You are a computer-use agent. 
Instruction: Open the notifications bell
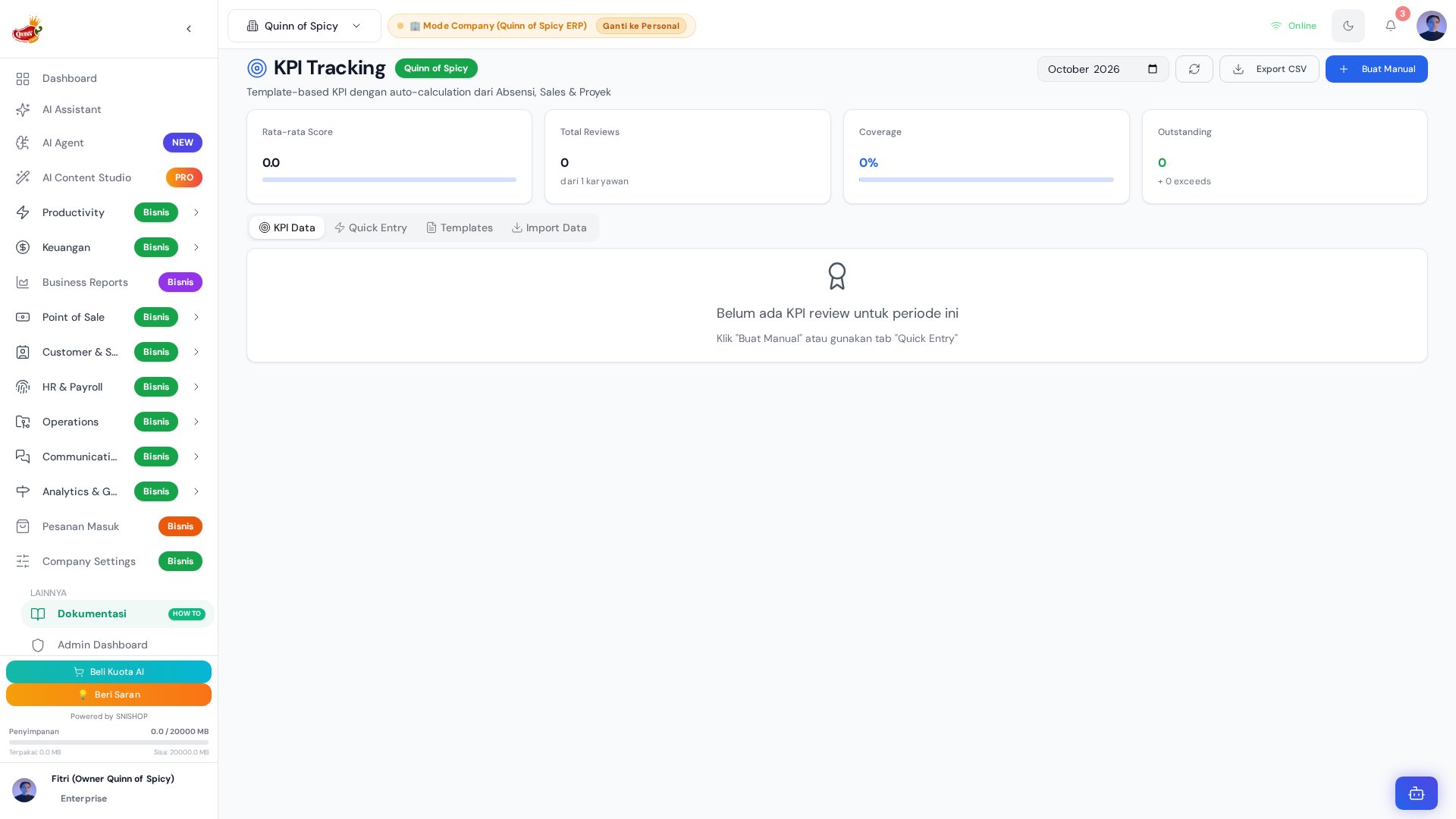(x=1391, y=26)
